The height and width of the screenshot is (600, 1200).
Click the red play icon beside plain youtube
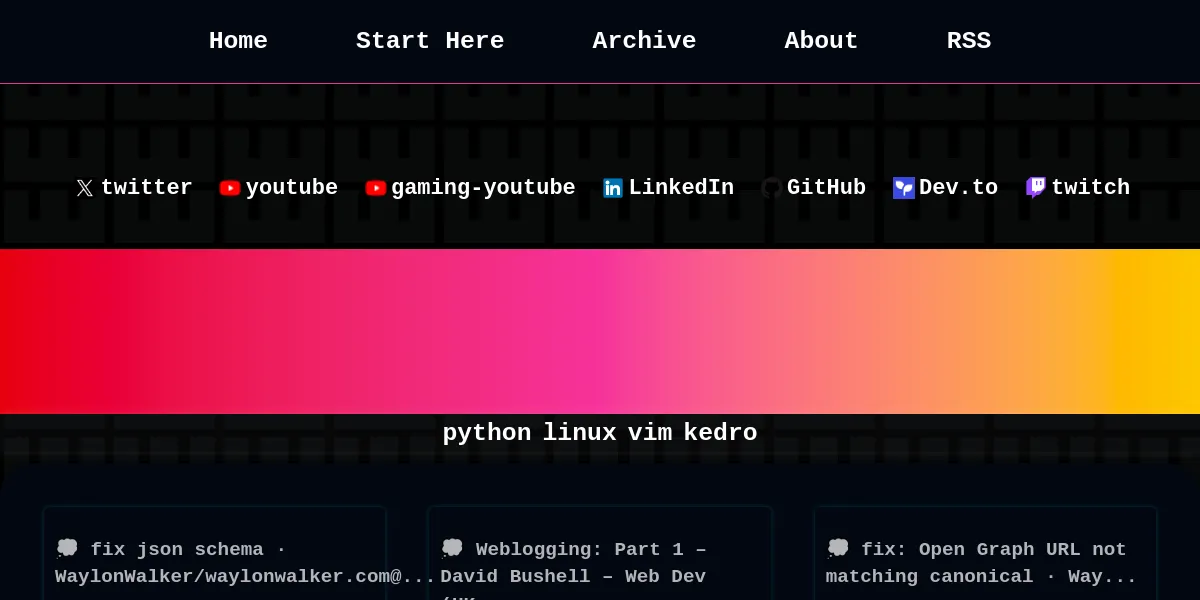[230, 188]
